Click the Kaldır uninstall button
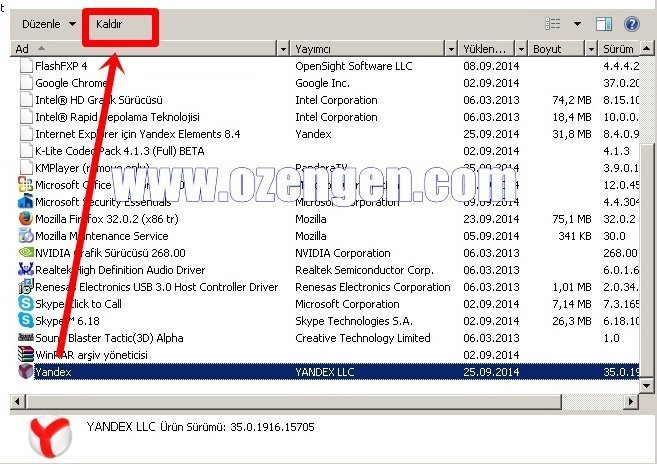657x464 pixels. tap(109, 24)
